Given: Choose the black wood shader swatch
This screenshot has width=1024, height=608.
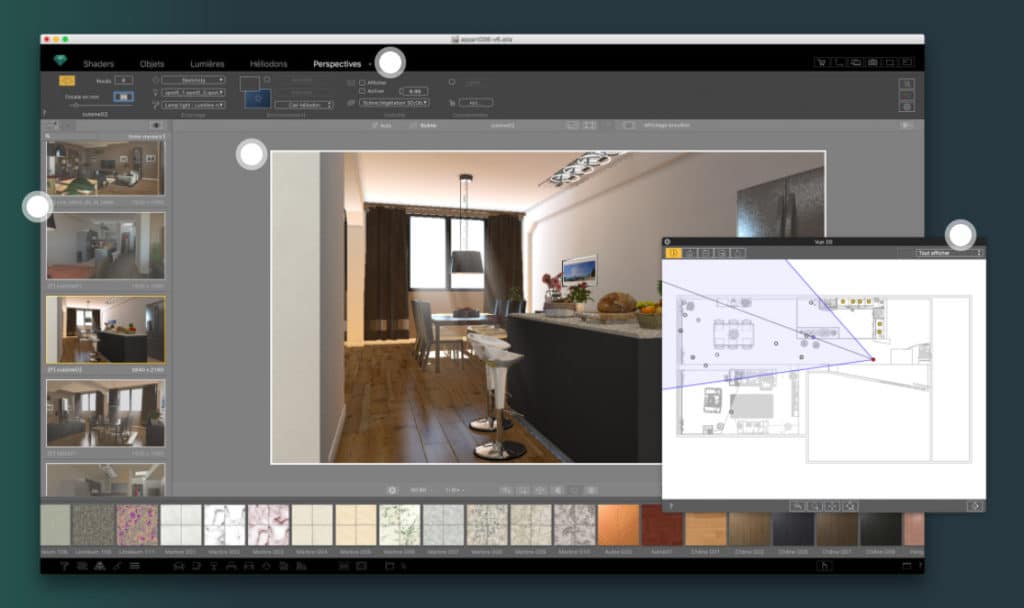Looking at the screenshot, I should tap(880, 528).
